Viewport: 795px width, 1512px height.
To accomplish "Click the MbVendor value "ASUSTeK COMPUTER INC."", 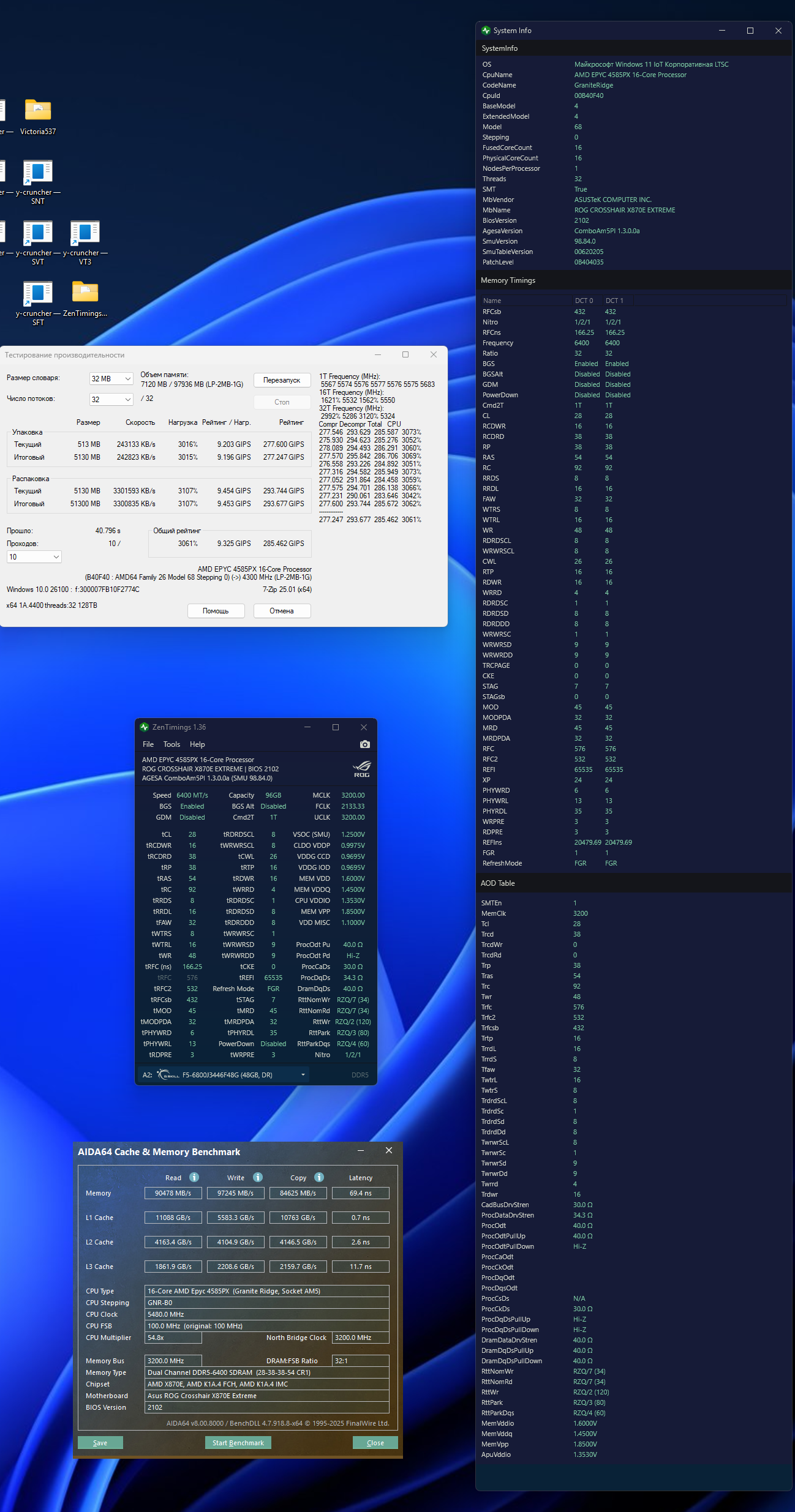I will click(x=612, y=200).
